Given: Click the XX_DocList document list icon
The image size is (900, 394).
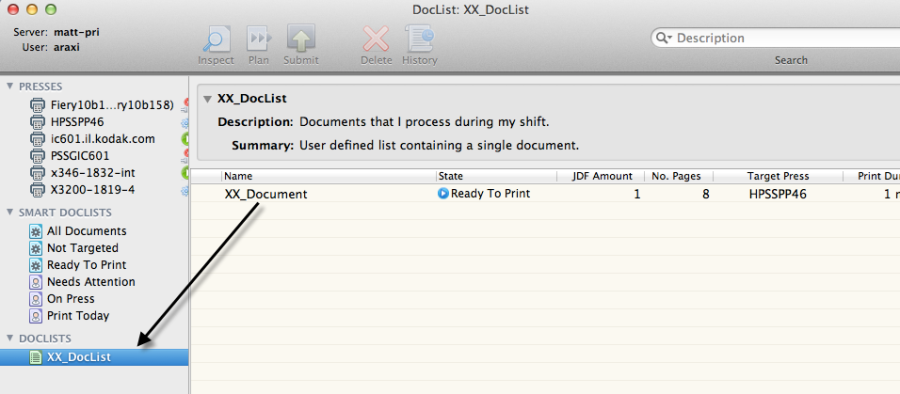Looking at the screenshot, I should click(36, 357).
